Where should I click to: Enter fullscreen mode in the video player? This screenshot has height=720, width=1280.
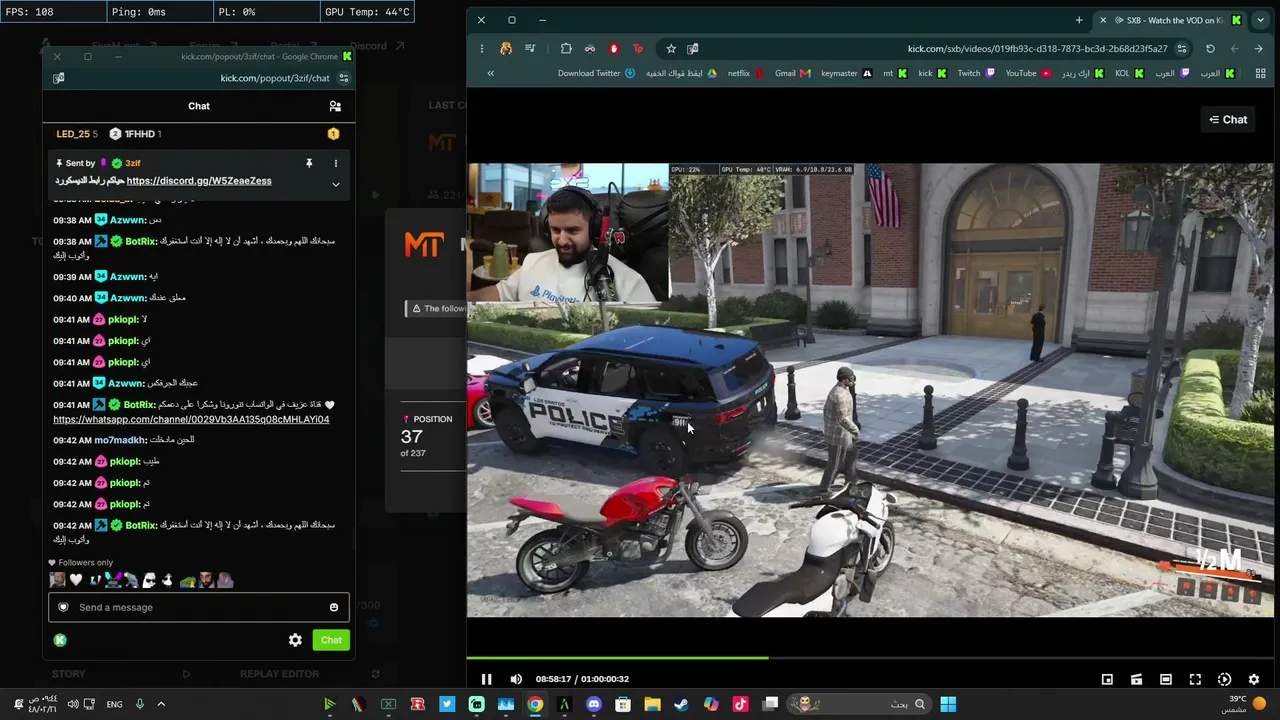[1195, 679]
